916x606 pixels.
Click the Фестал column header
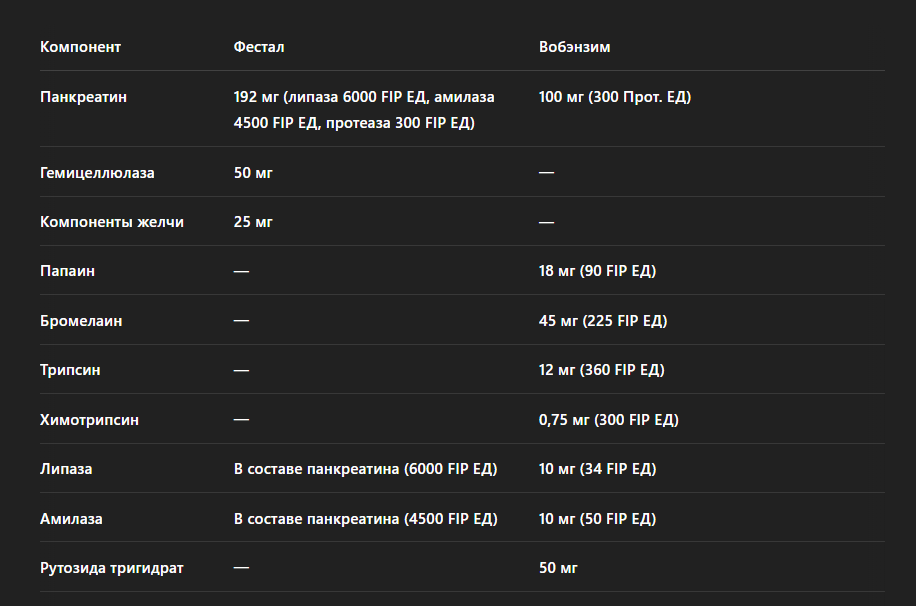259,47
